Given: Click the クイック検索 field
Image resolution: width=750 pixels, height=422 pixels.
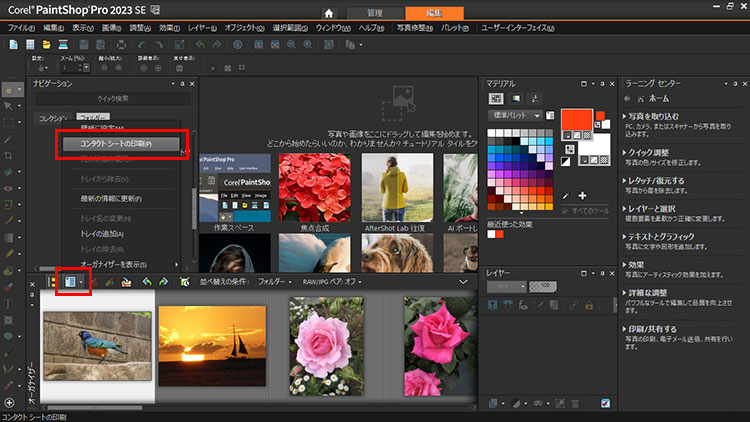Looking at the screenshot, I should pyautogui.click(x=112, y=99).
